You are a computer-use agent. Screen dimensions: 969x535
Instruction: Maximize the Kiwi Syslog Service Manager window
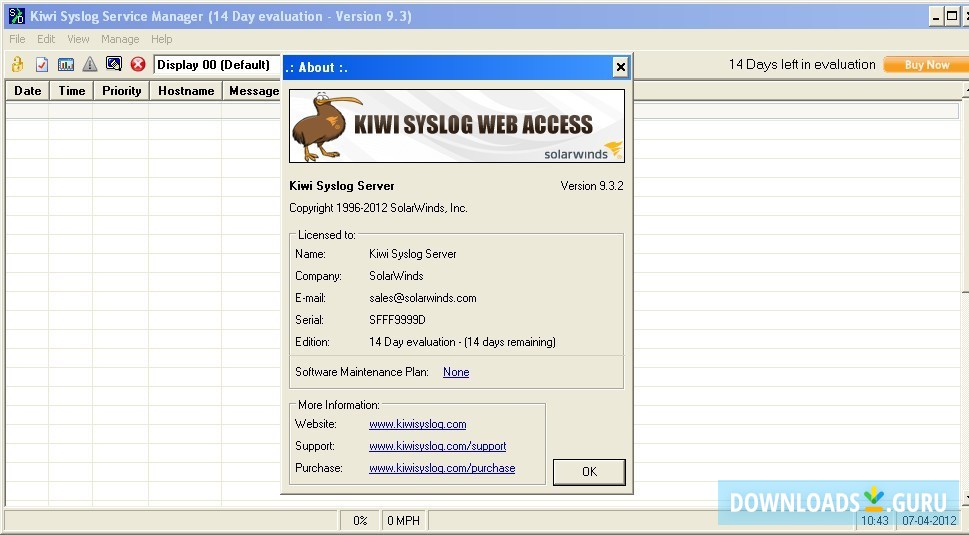tap(952, 17)
